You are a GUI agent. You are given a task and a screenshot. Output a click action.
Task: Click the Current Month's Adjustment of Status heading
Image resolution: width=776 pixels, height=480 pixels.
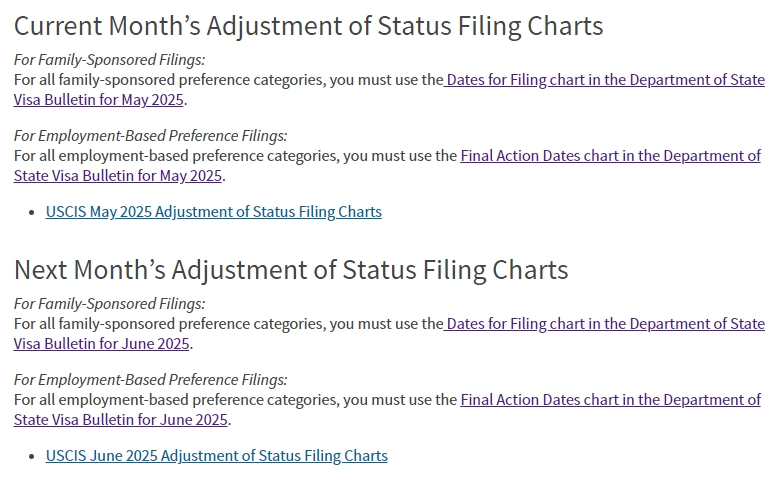coord(308,26)
